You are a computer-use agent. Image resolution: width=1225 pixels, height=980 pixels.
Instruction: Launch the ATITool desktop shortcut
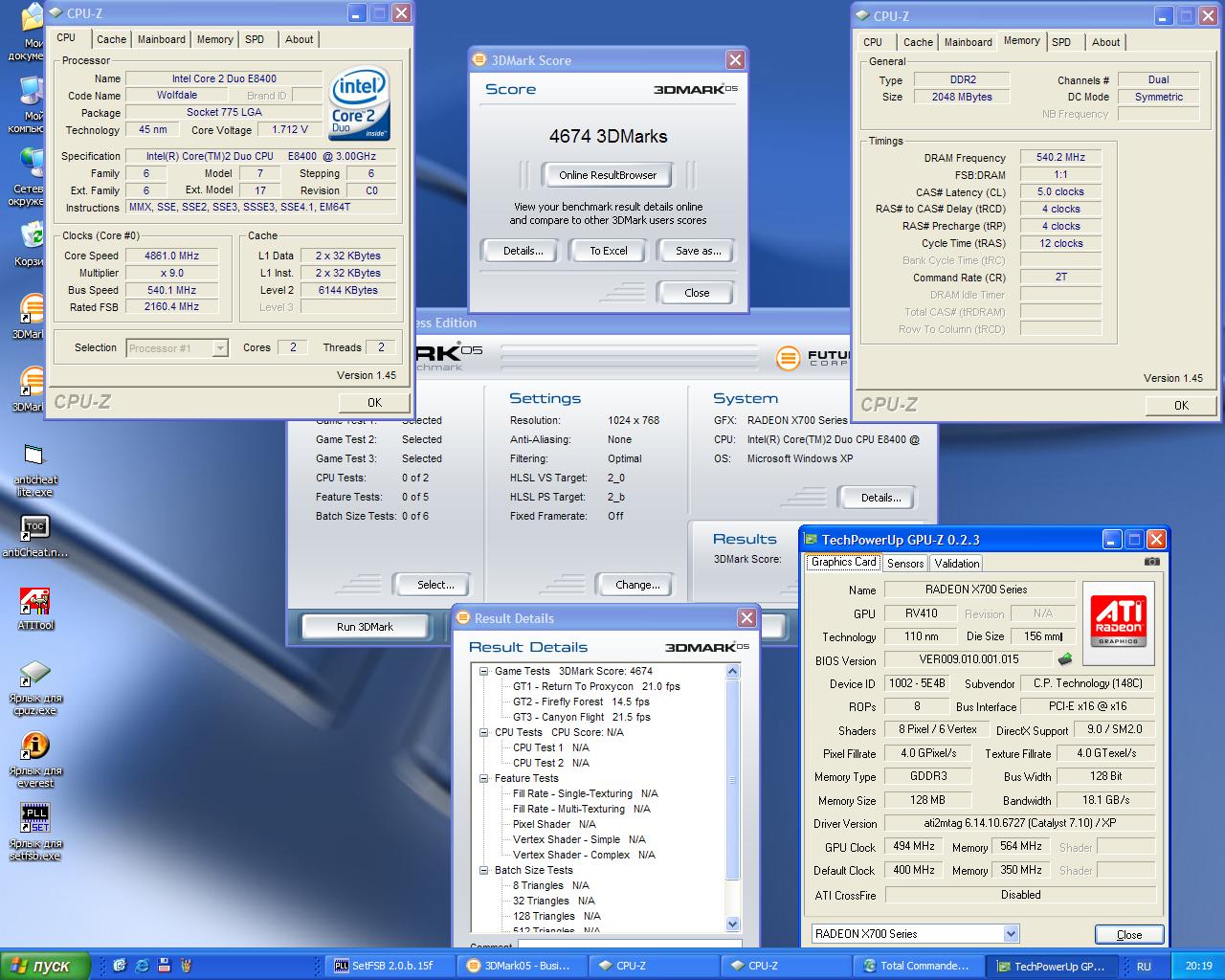pos(35,609)
